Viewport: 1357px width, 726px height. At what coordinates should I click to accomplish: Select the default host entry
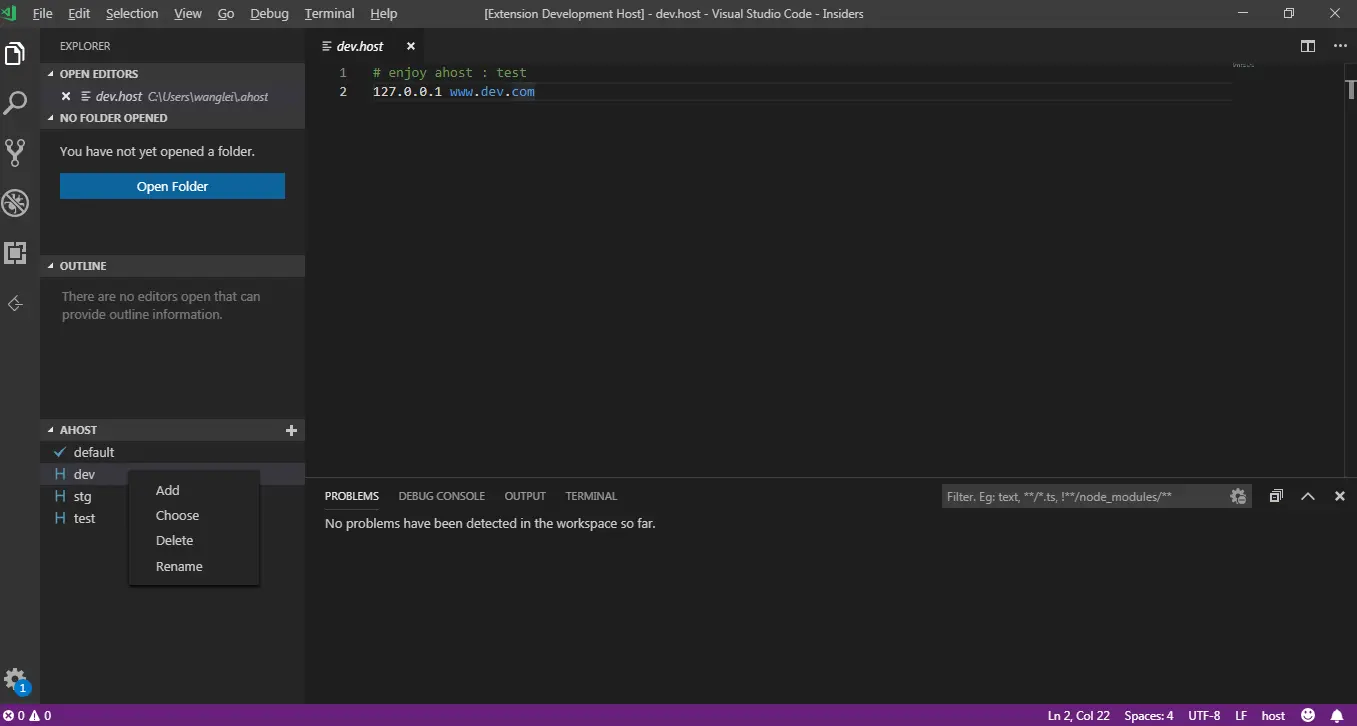tap(172, 452)
